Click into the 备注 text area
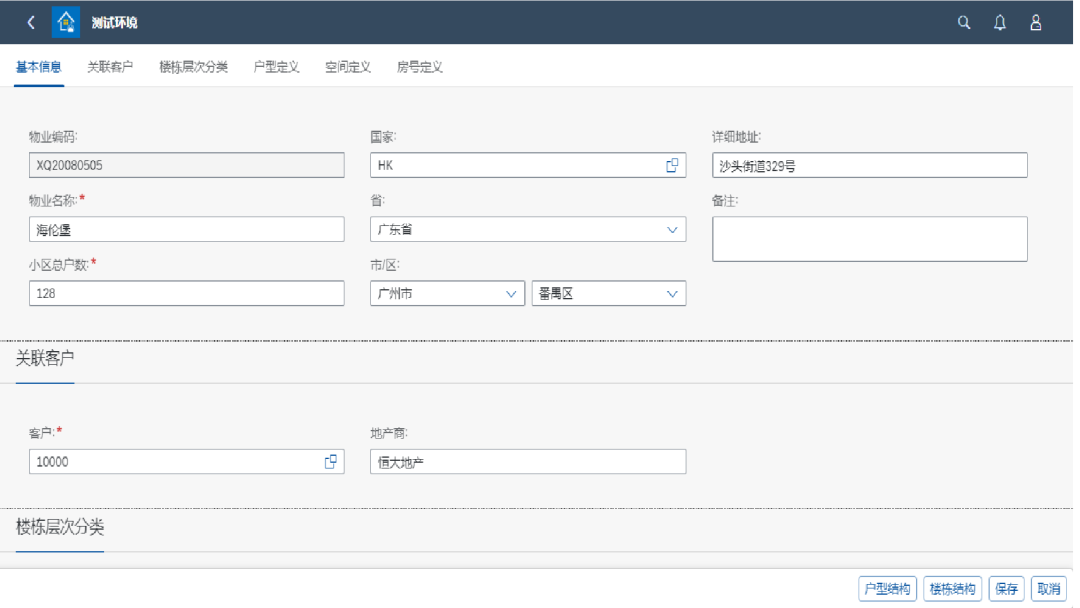The image size is (1080, 608). 869,239
